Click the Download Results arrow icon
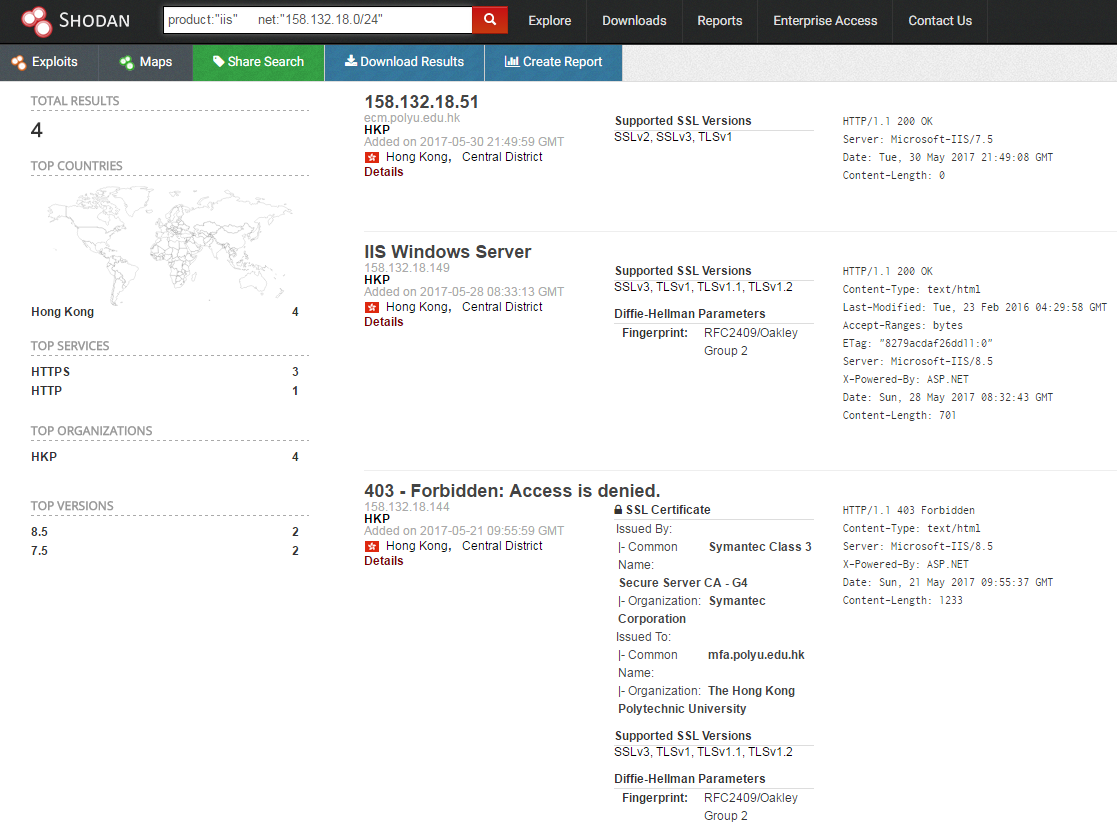This screenshot has height=830, width=1117. [x=350, y=61]
